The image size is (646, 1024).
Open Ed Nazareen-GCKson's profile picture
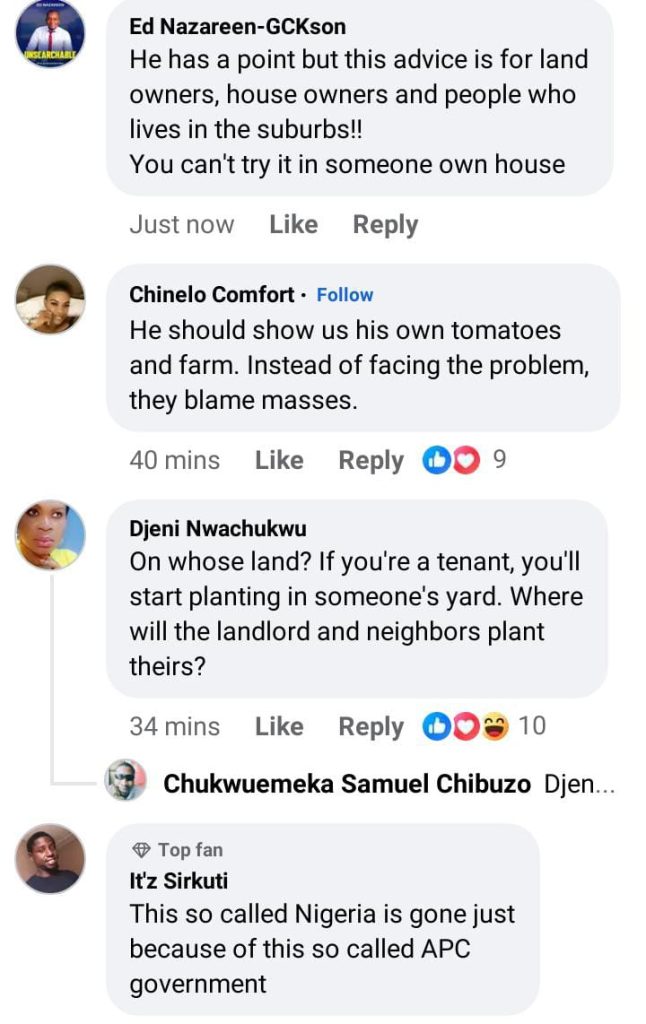(x=50, y=35)
